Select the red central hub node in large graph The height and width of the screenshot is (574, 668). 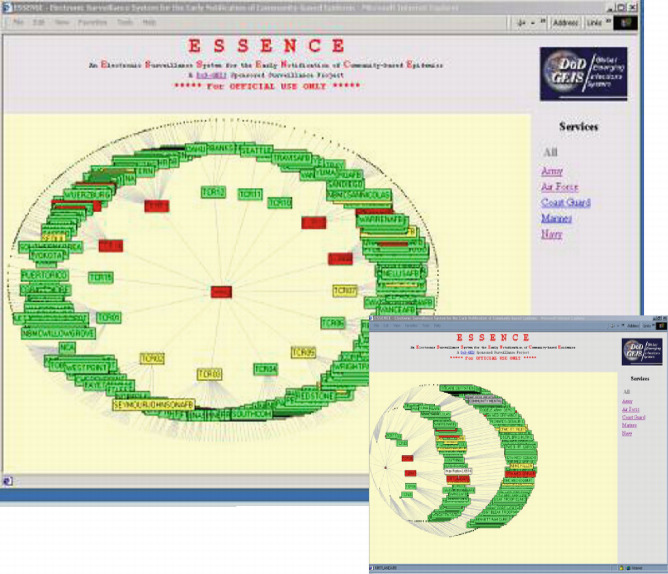(x=220, y=292)
